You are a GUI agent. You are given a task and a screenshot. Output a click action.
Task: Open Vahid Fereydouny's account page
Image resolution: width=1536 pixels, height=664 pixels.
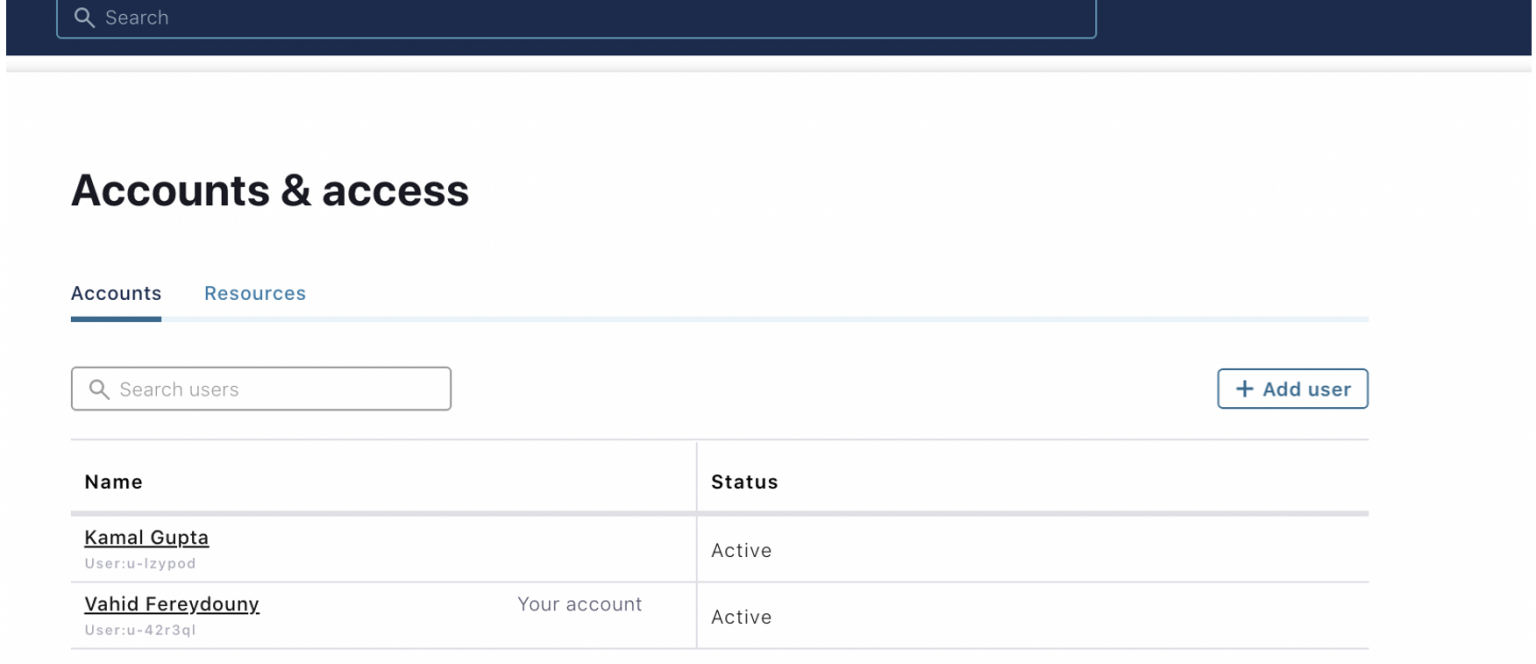pyautogui.click(x=171, y=604)
